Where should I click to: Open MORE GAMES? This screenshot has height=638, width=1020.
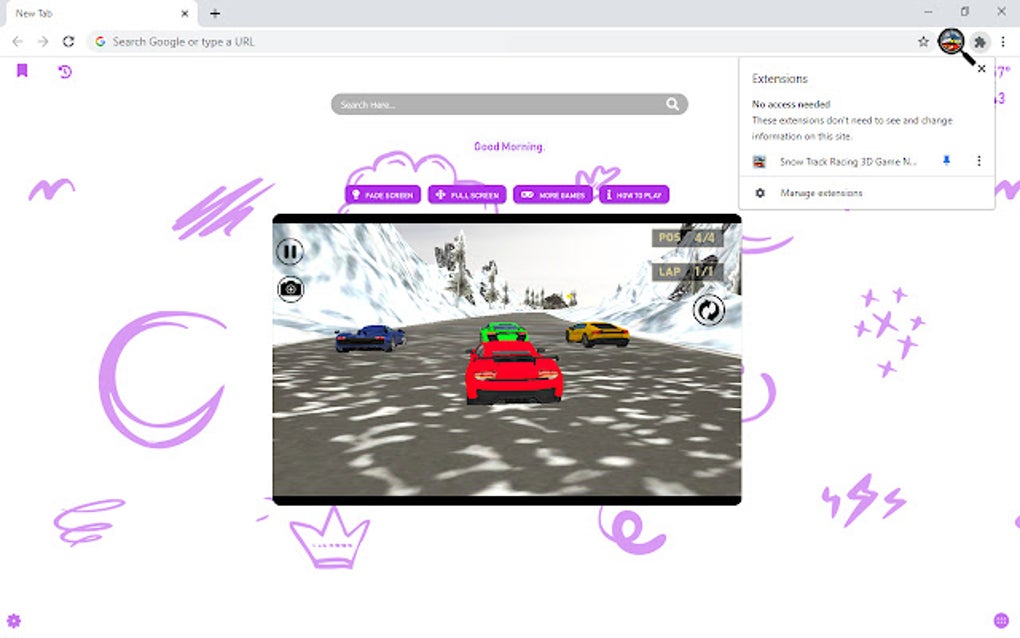tap(553, 194)
